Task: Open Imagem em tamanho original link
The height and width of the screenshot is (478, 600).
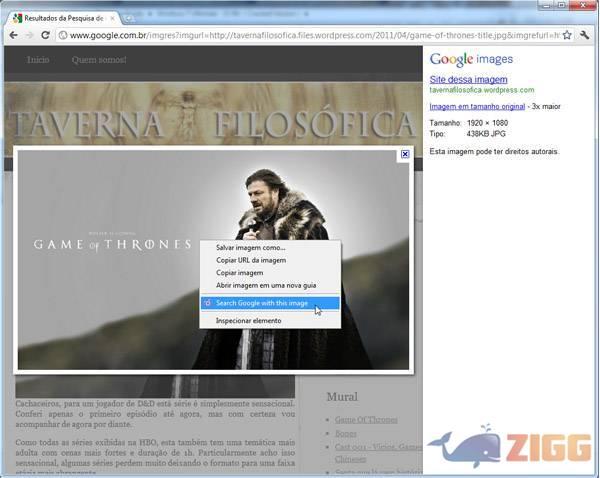Action: (x=477, y=106)
